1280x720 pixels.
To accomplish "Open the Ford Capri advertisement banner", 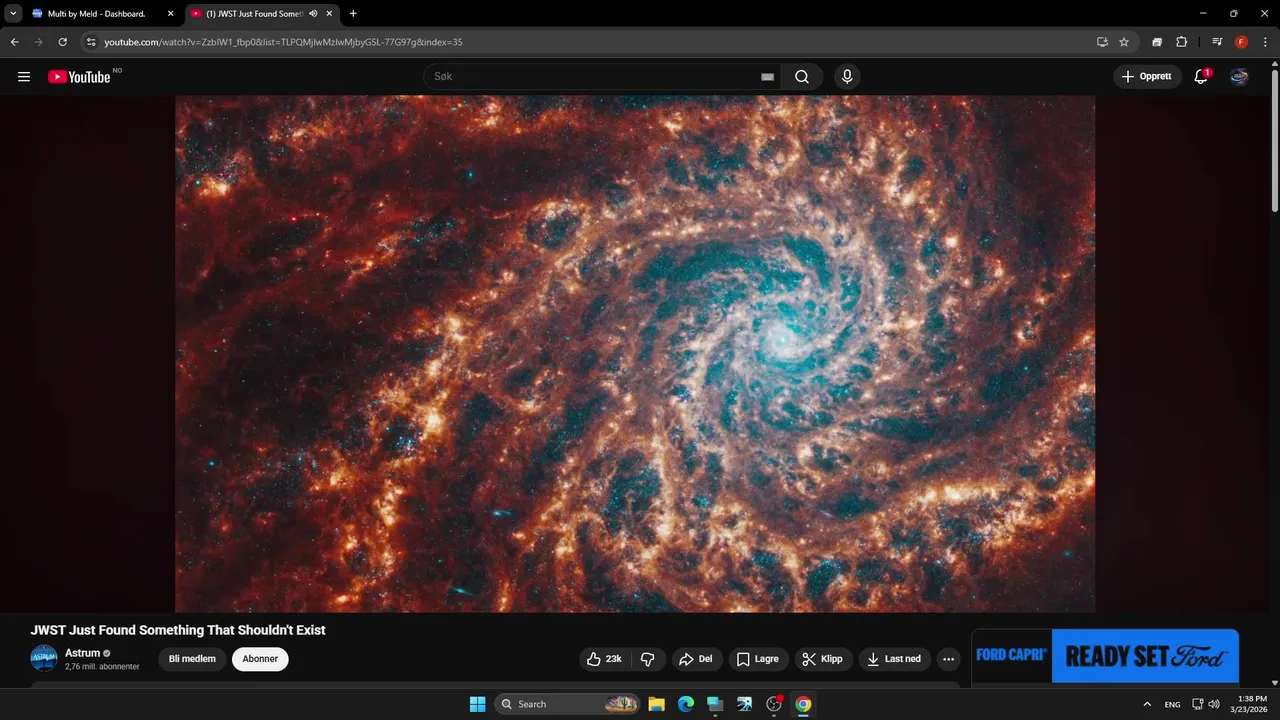I will pyautogui.click(x=1105, y=656).
